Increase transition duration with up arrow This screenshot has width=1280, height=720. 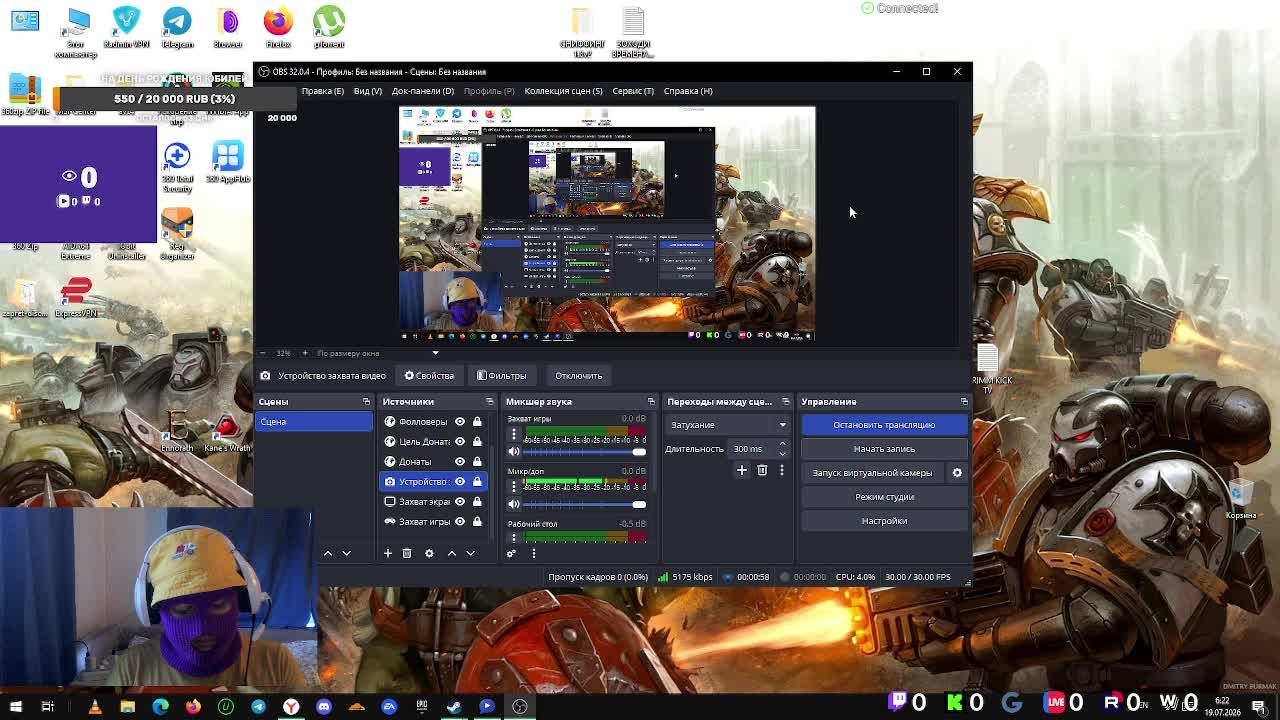[782, 445]
